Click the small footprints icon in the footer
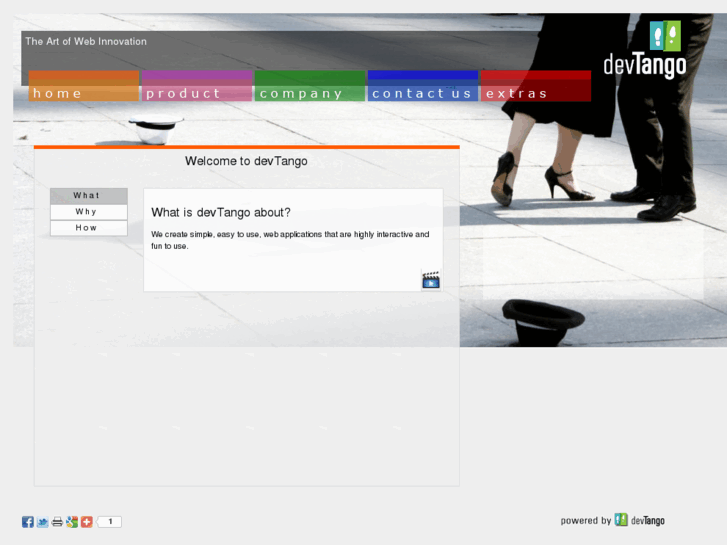 pos(621,519)
